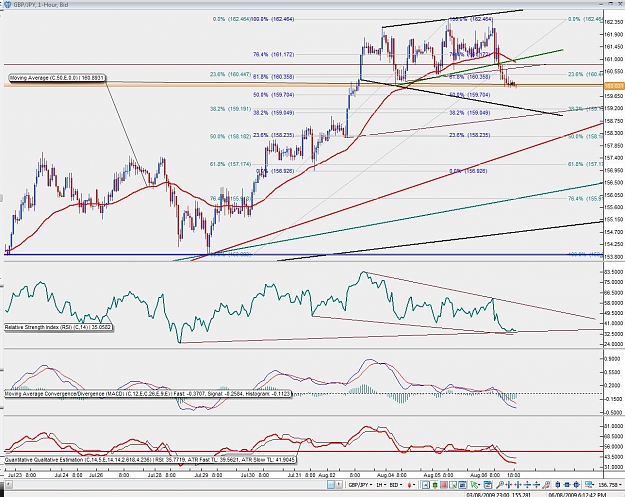
Task: Click the 06/08/2009 6:12:42 PM status bar clock
Action: [x=577, y=495]
